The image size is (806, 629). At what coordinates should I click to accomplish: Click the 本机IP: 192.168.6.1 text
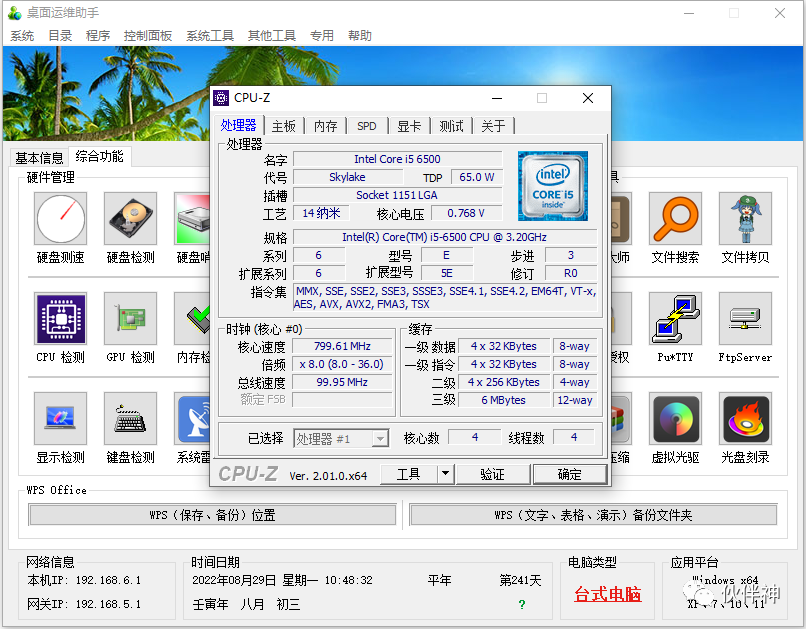(x=84, y=580)
